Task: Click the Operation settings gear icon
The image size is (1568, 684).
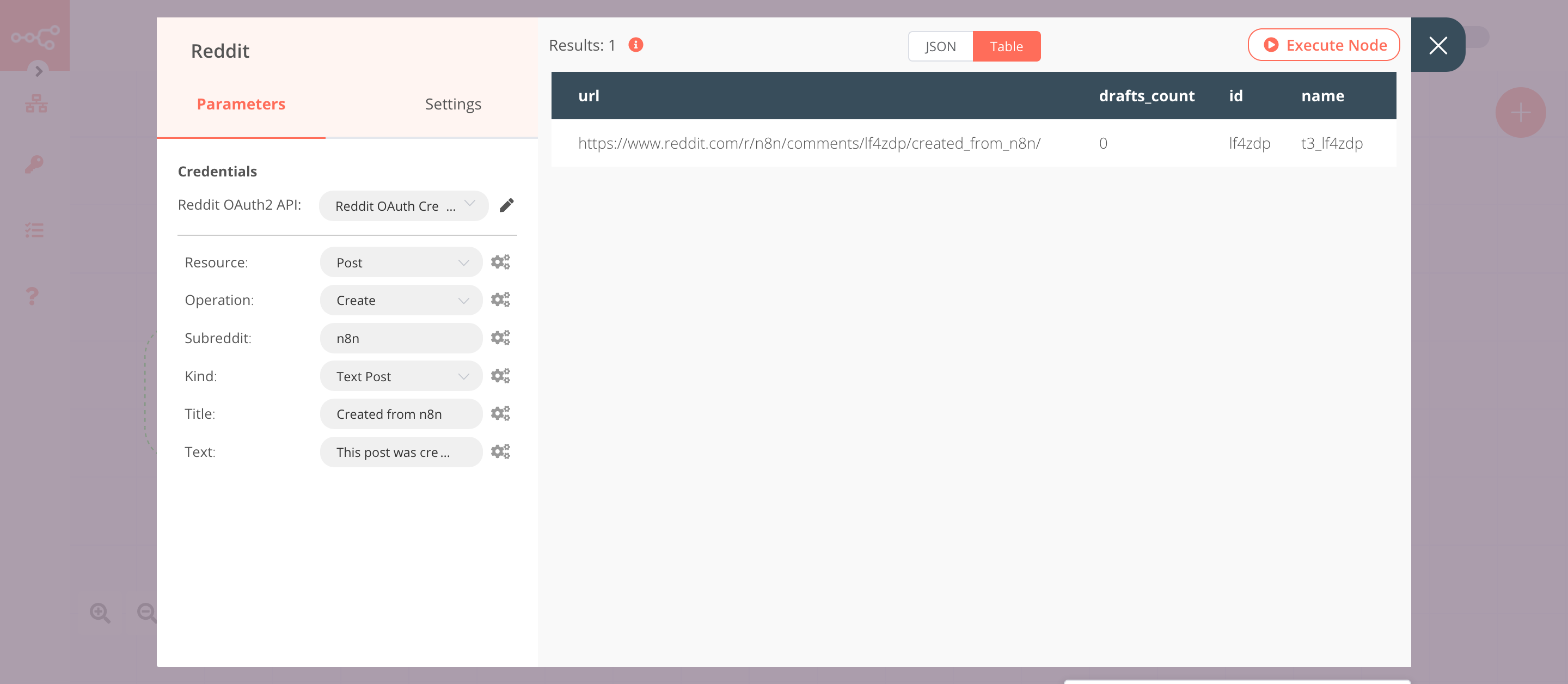Action: click(500, 300)
